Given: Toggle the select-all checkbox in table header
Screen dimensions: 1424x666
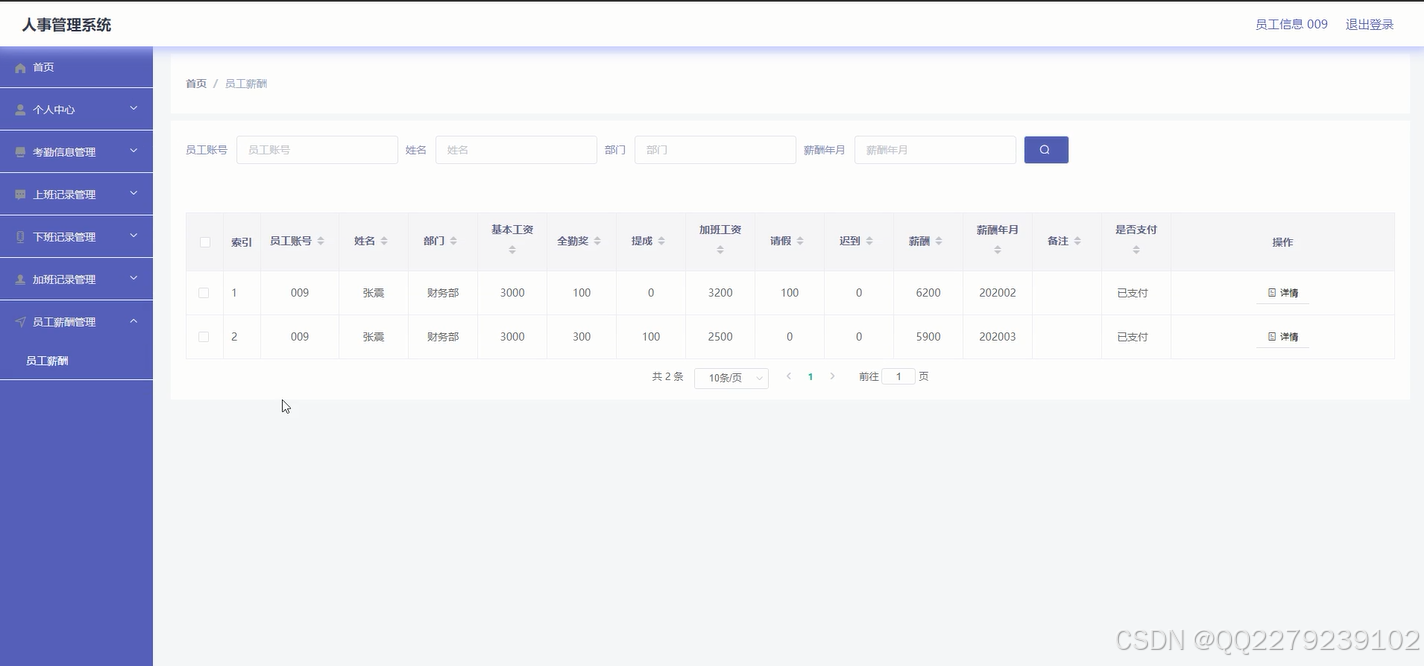Looking at the screenshot, I should (204, 240).
